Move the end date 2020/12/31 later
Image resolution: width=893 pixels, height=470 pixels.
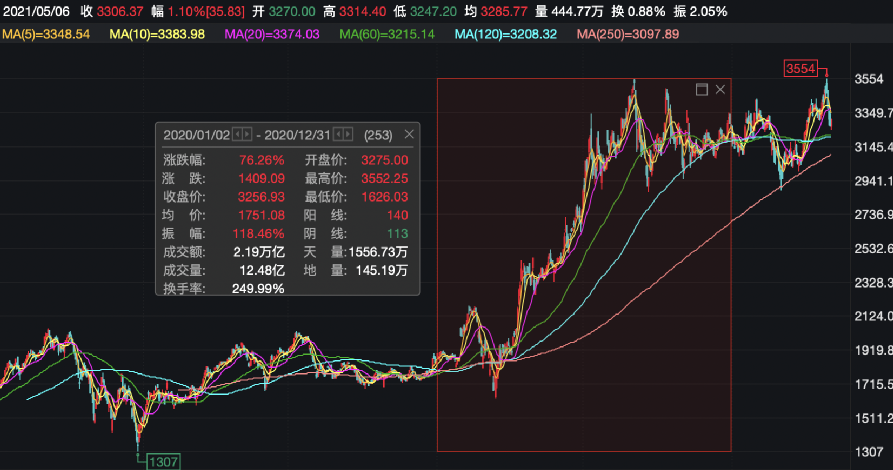[x=349, y=134]
